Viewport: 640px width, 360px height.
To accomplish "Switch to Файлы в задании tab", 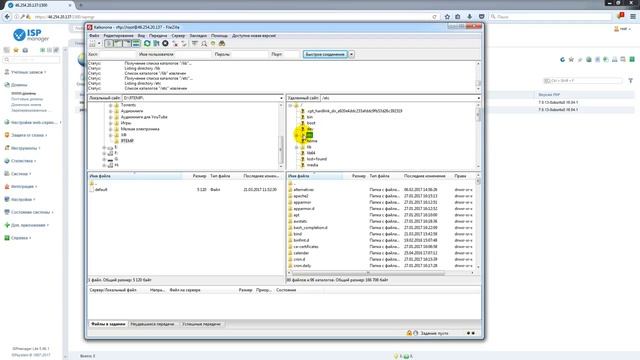I will click(108, 324).
